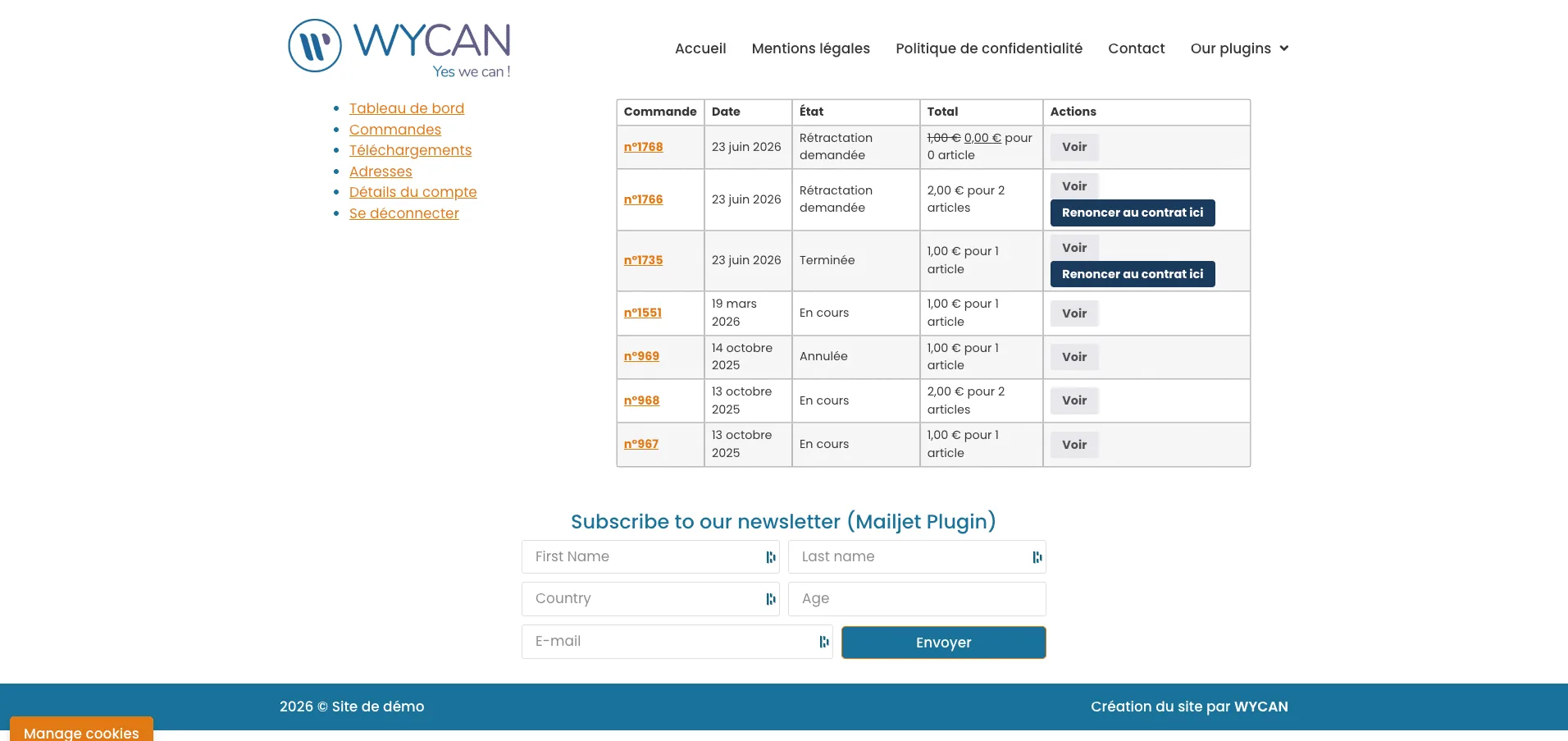Click autofill icon in Country field
The width and height of the screenshot is (1568, 741).
coord(770,599)
